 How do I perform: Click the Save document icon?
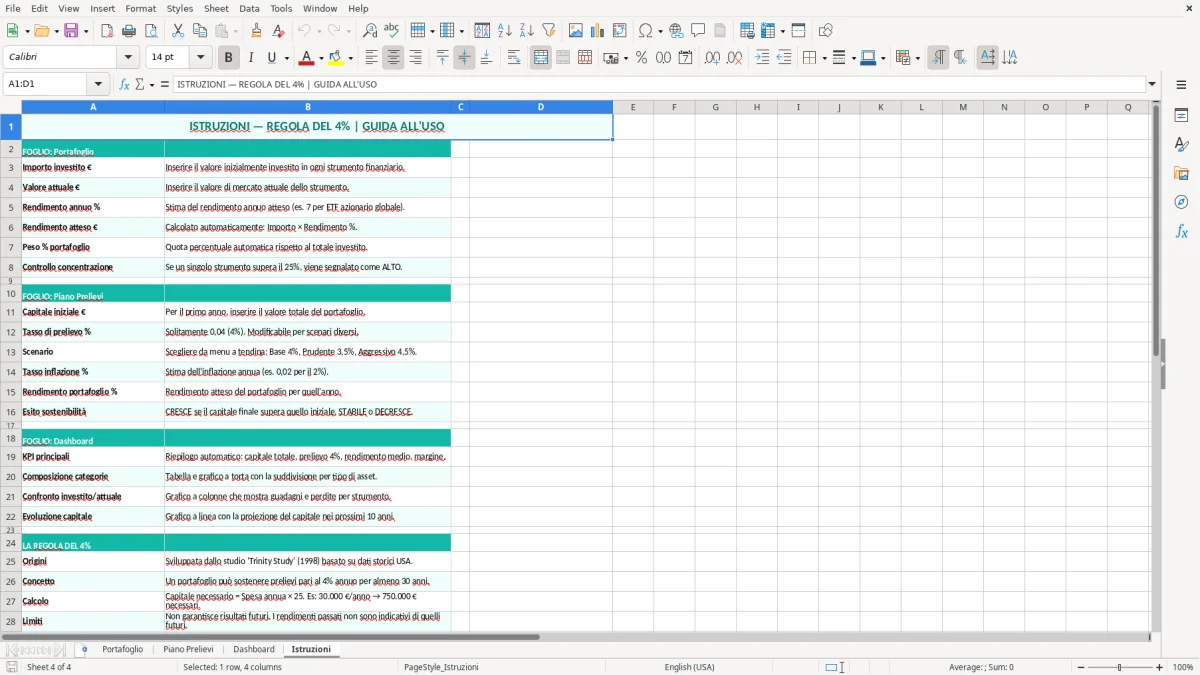pos(71,31)
